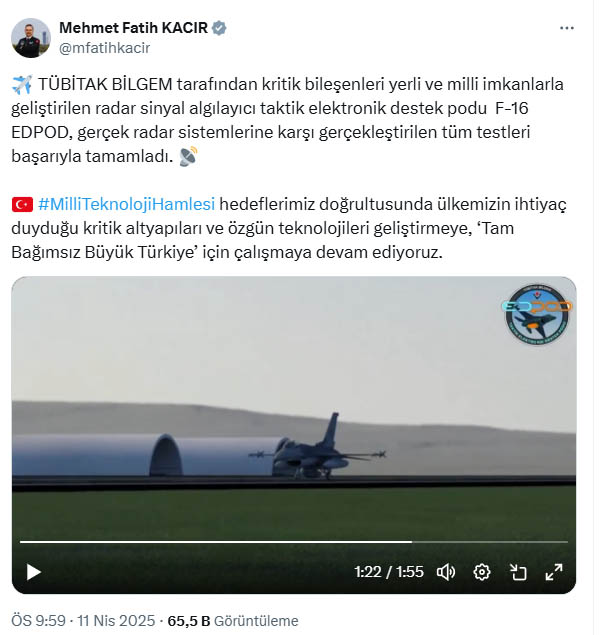
Task: Expand video to fullscreen
Action: coord(554,572)
